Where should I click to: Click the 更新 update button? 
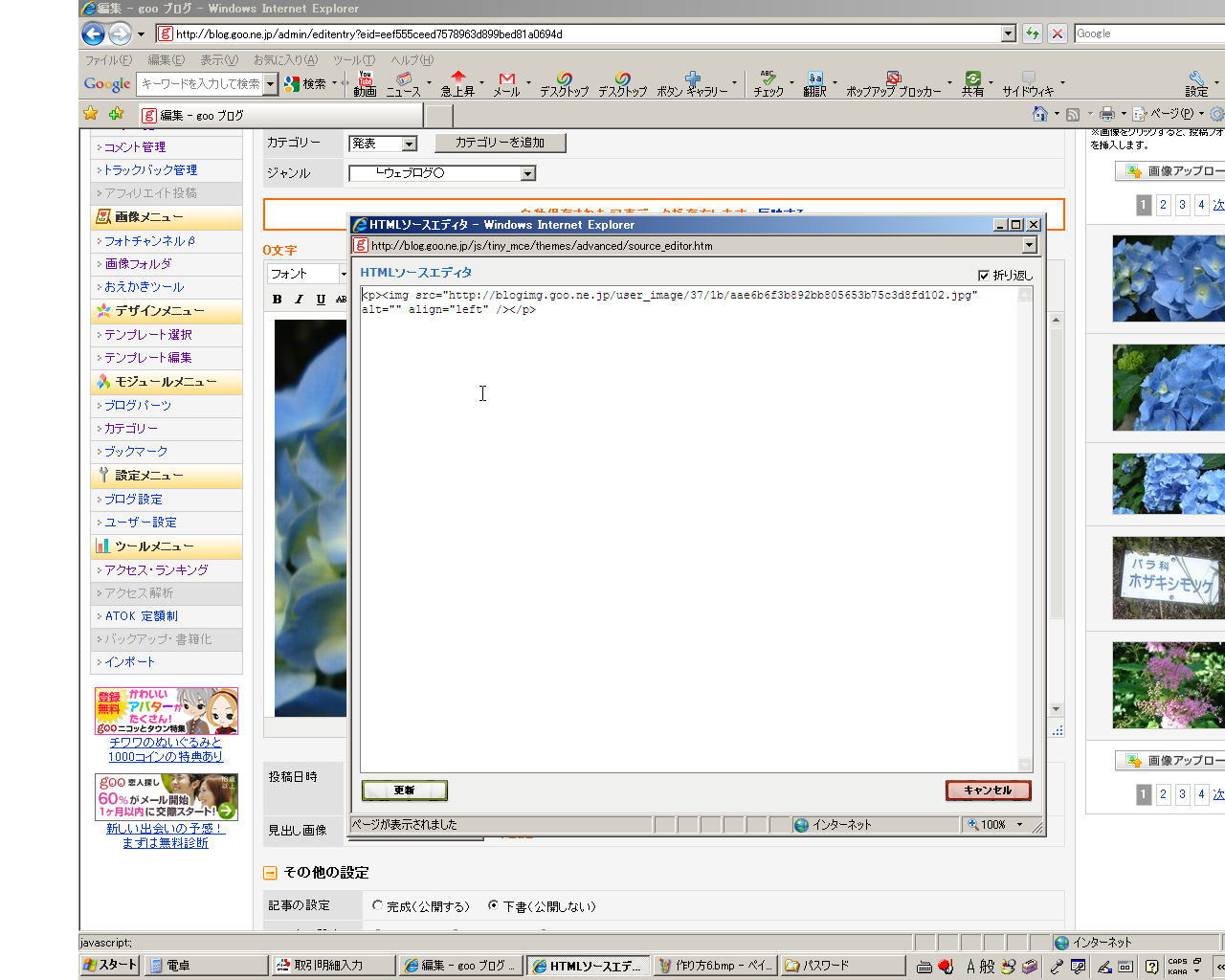(404, 791)
